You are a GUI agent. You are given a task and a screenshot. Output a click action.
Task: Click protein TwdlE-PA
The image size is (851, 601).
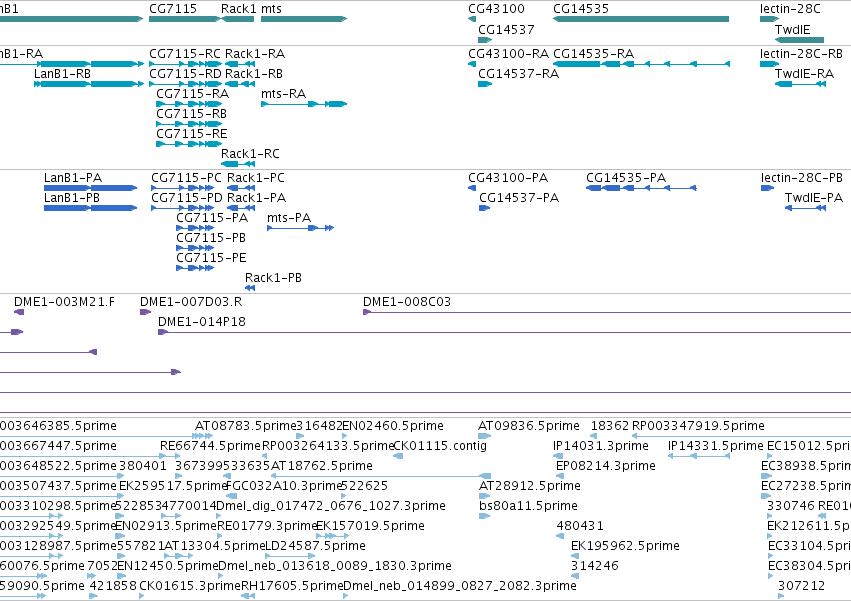click(814, 198)
